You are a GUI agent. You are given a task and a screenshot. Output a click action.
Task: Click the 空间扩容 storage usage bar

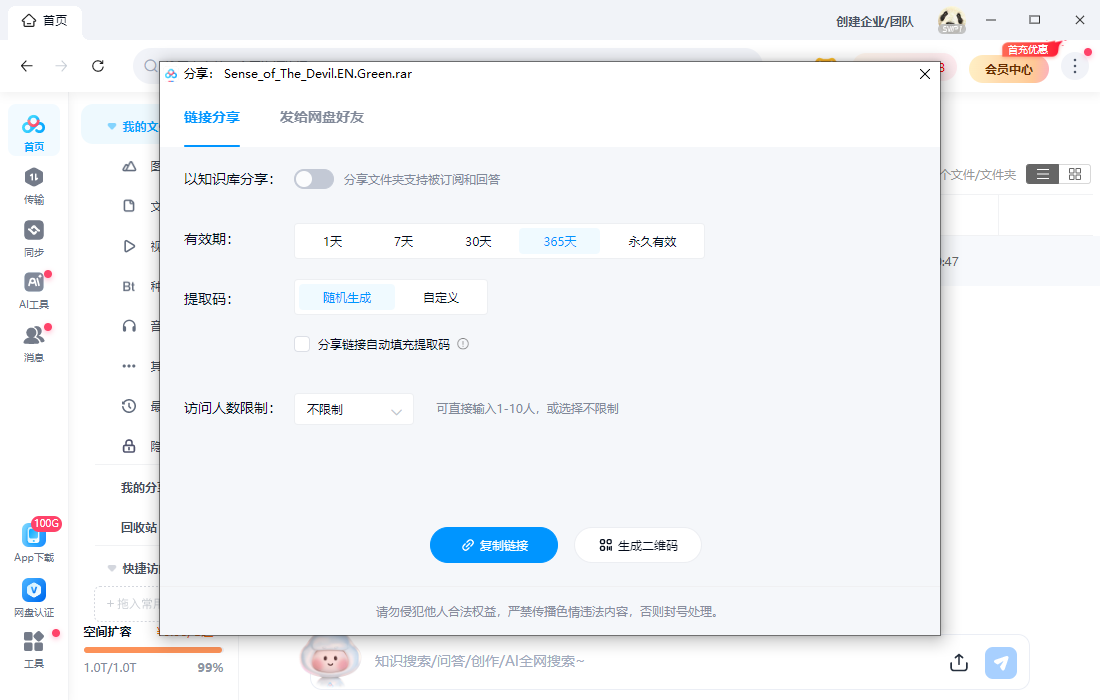[153, 649]
